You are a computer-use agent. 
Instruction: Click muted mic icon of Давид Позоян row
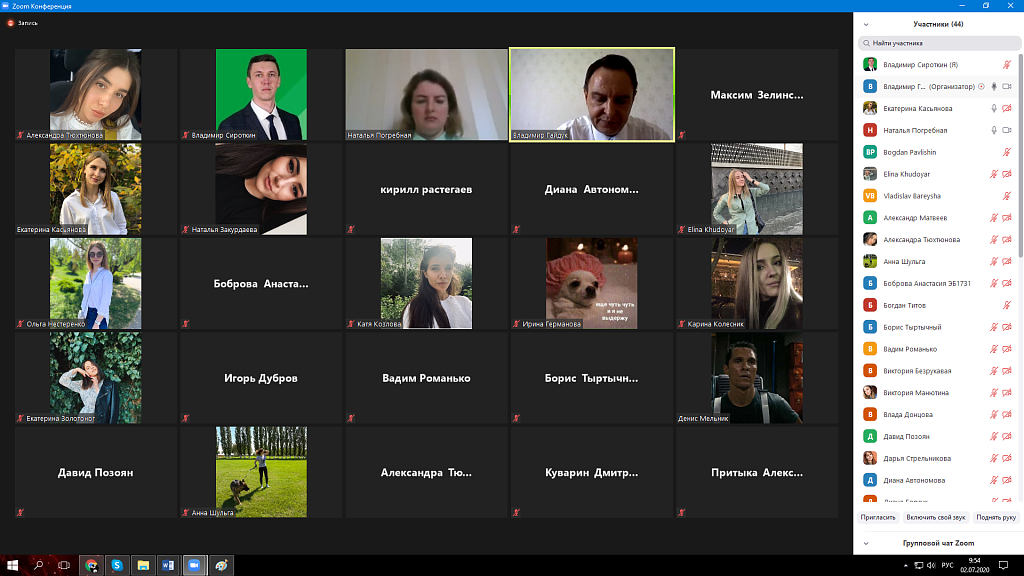click(994, 436)
